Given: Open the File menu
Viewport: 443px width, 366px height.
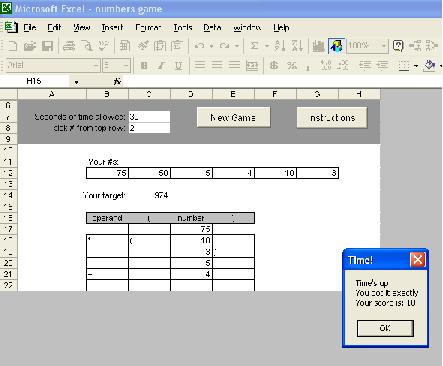Looking at the screenshot, I should [x=30, y=28].
